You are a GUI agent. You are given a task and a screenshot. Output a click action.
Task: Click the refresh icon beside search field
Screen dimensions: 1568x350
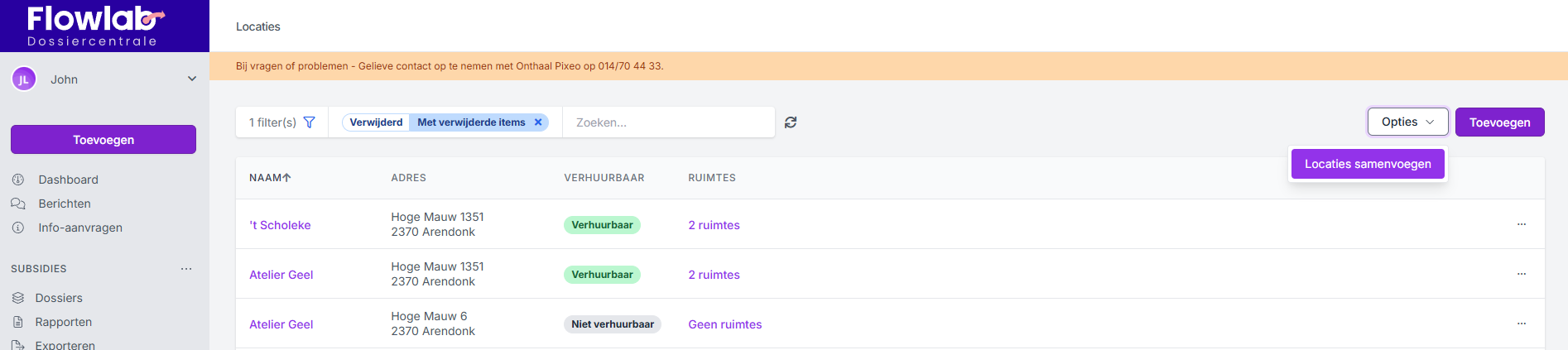(x=791, y=122)
